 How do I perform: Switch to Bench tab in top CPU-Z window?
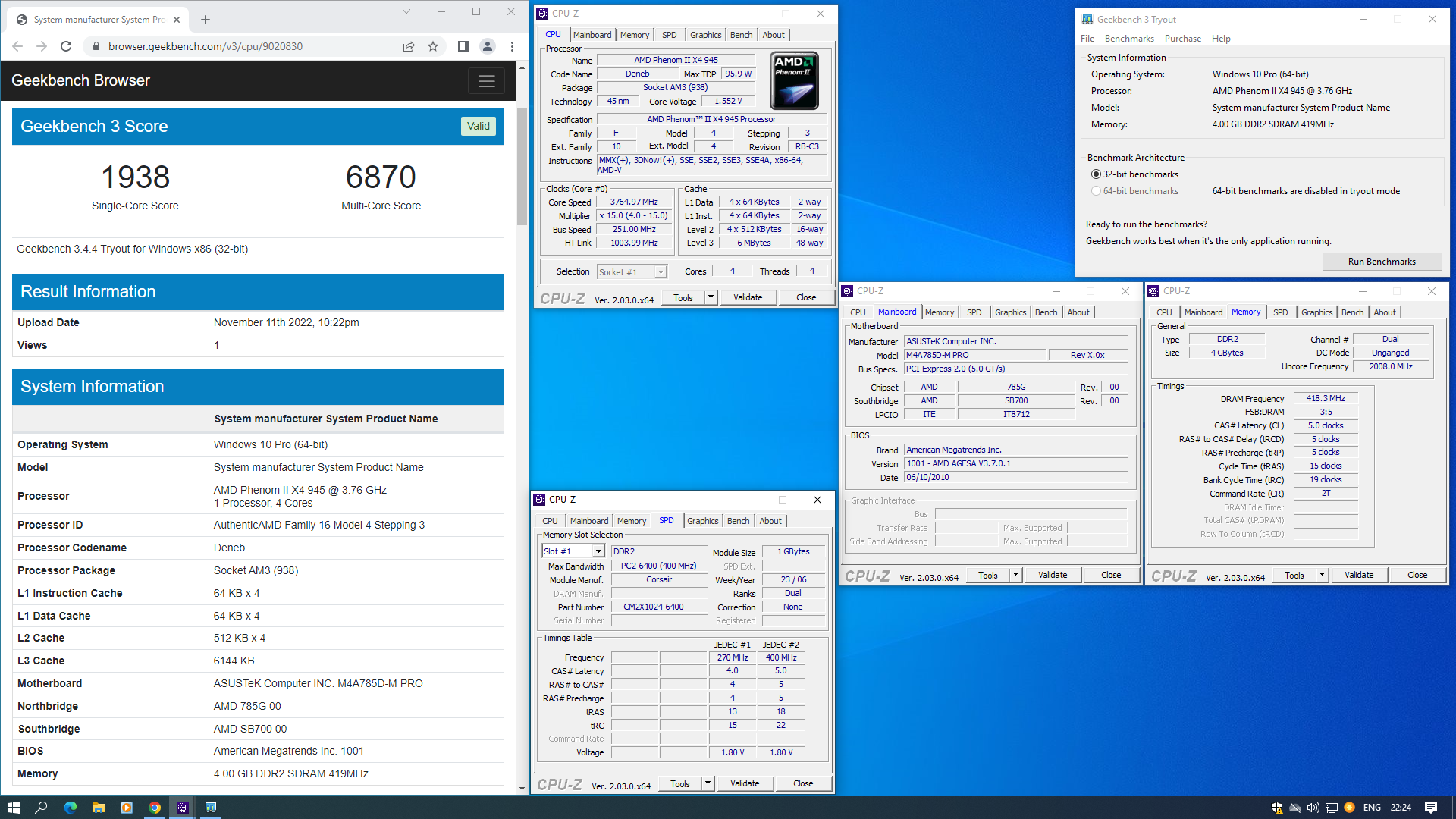click(741, 35)
